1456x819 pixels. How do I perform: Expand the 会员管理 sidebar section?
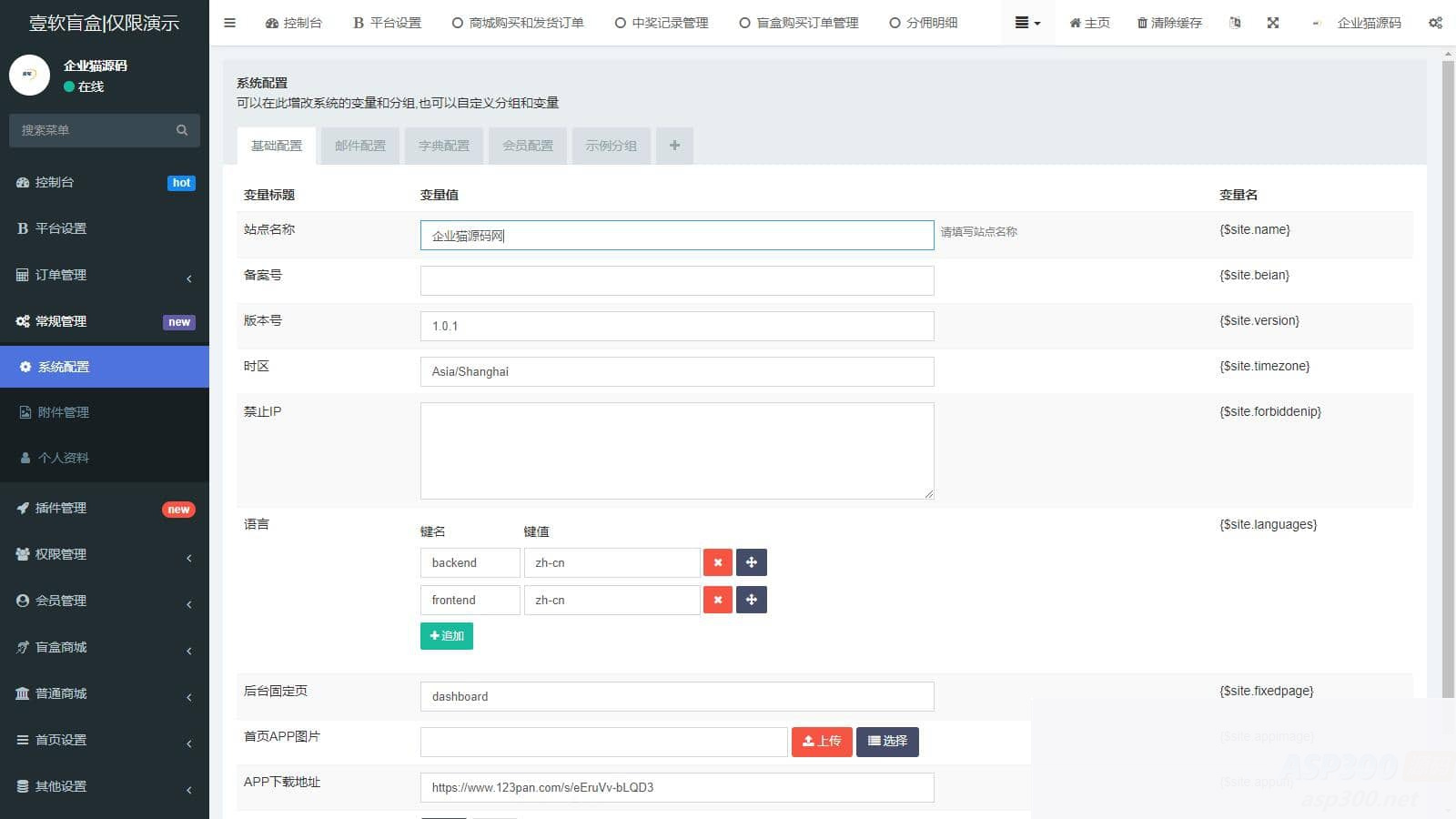(104, 601)
